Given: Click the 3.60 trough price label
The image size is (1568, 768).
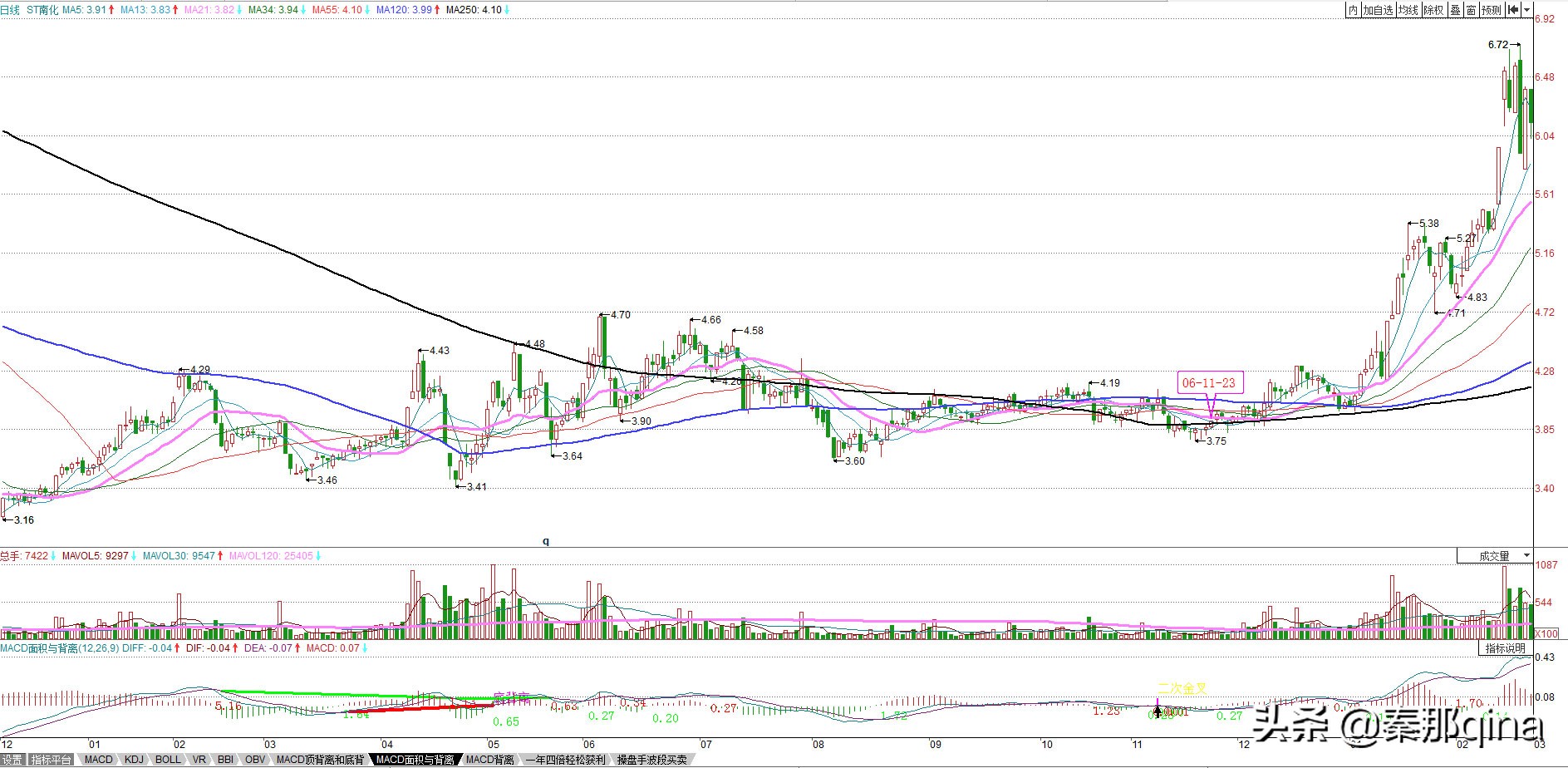Looking at the screenshot, I should [x=855, y=461].
